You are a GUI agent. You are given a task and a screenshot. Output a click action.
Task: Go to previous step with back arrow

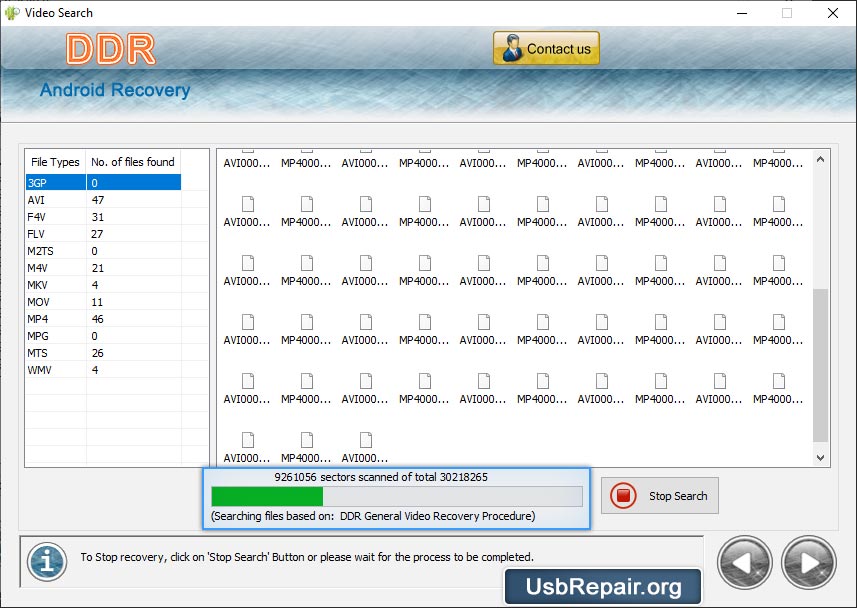point(744,563)
